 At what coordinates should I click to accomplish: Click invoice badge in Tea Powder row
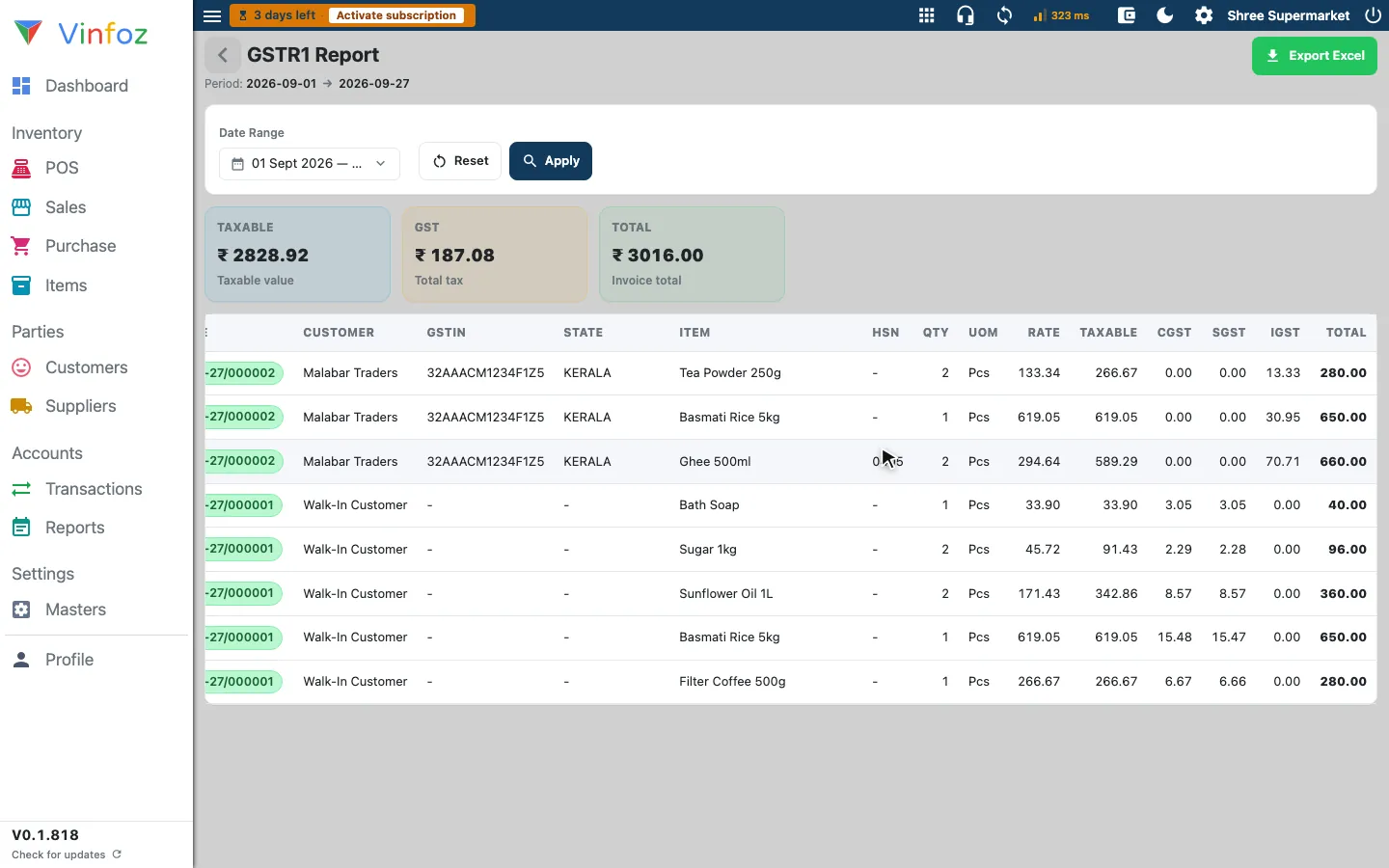coord(243,373)
